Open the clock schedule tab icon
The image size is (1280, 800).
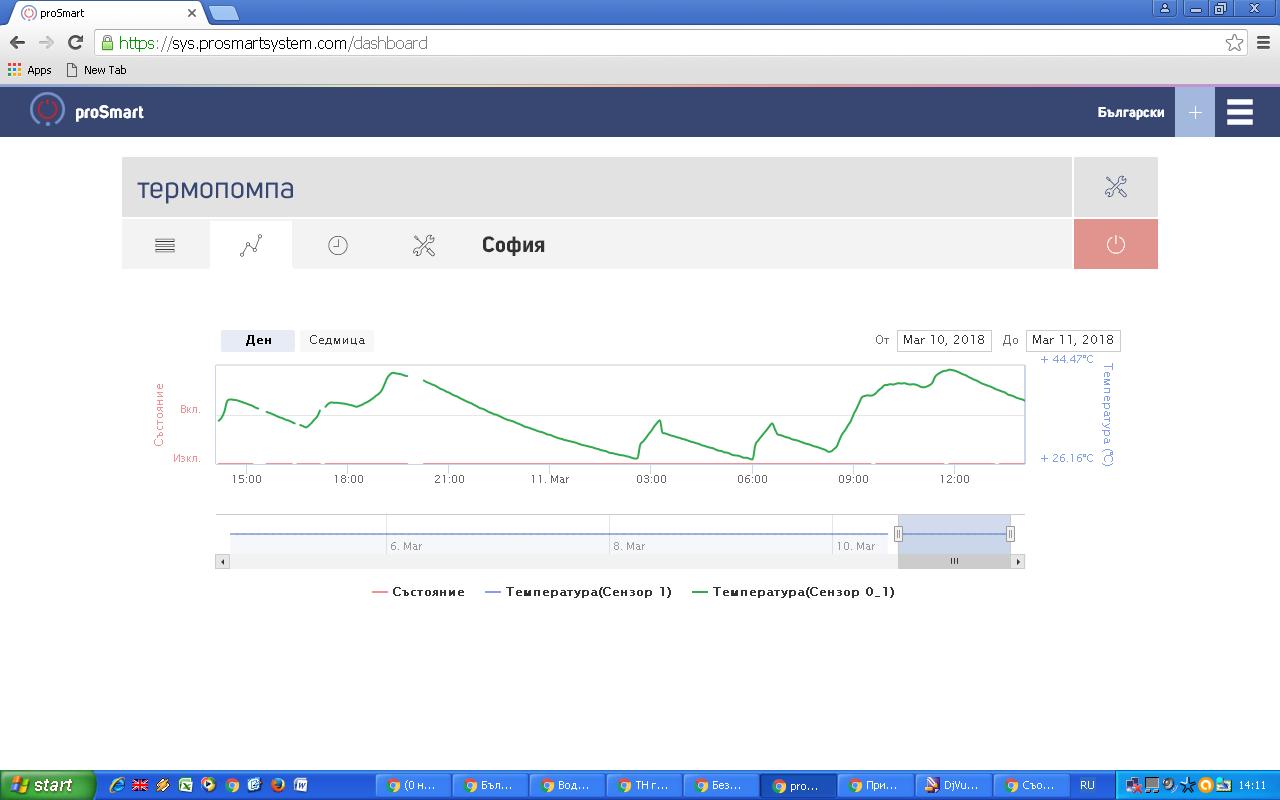pyautogui.click(x=338, y=245)
